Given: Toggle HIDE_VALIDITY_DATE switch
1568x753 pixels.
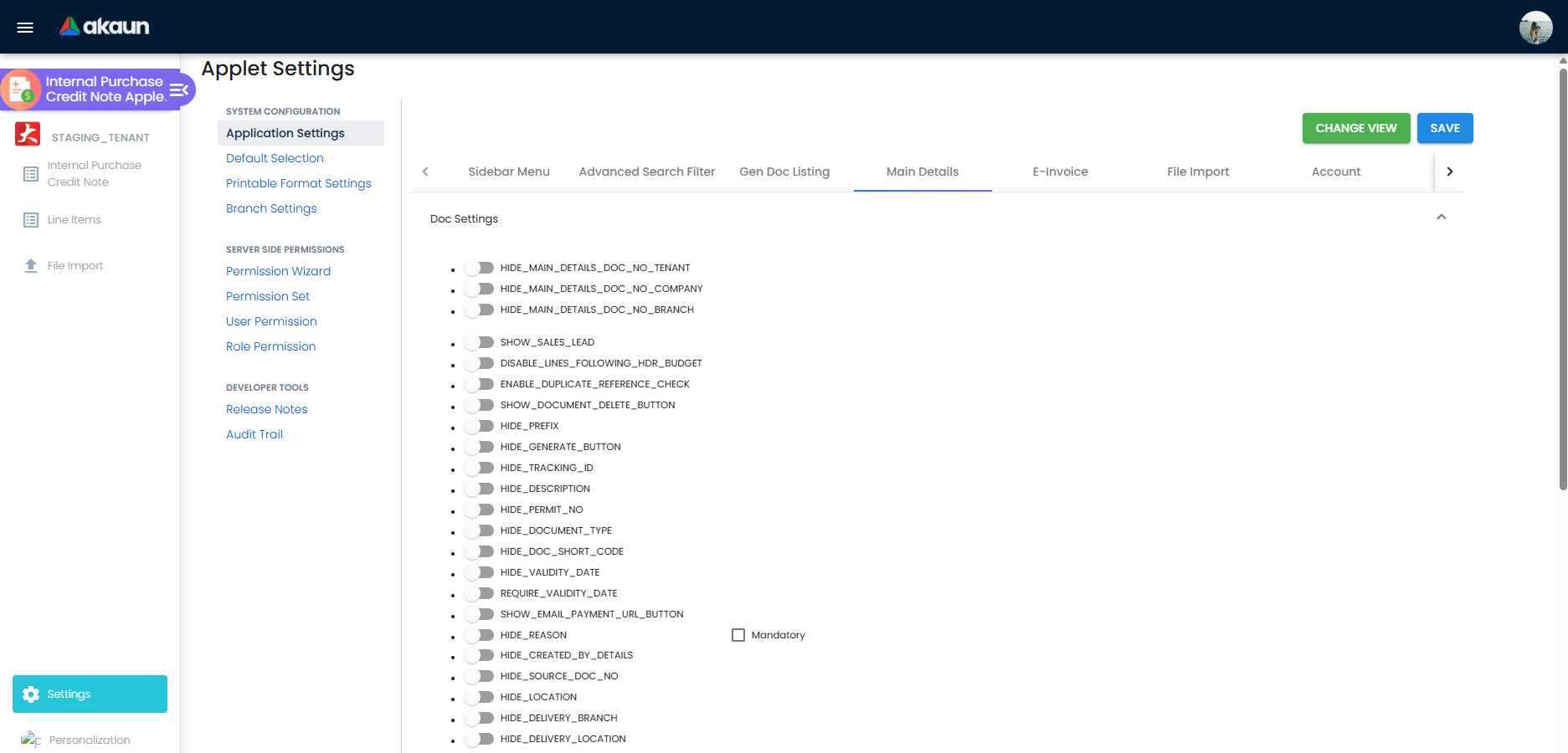Looking at the screenshot, I should click(x=480, y=572).
